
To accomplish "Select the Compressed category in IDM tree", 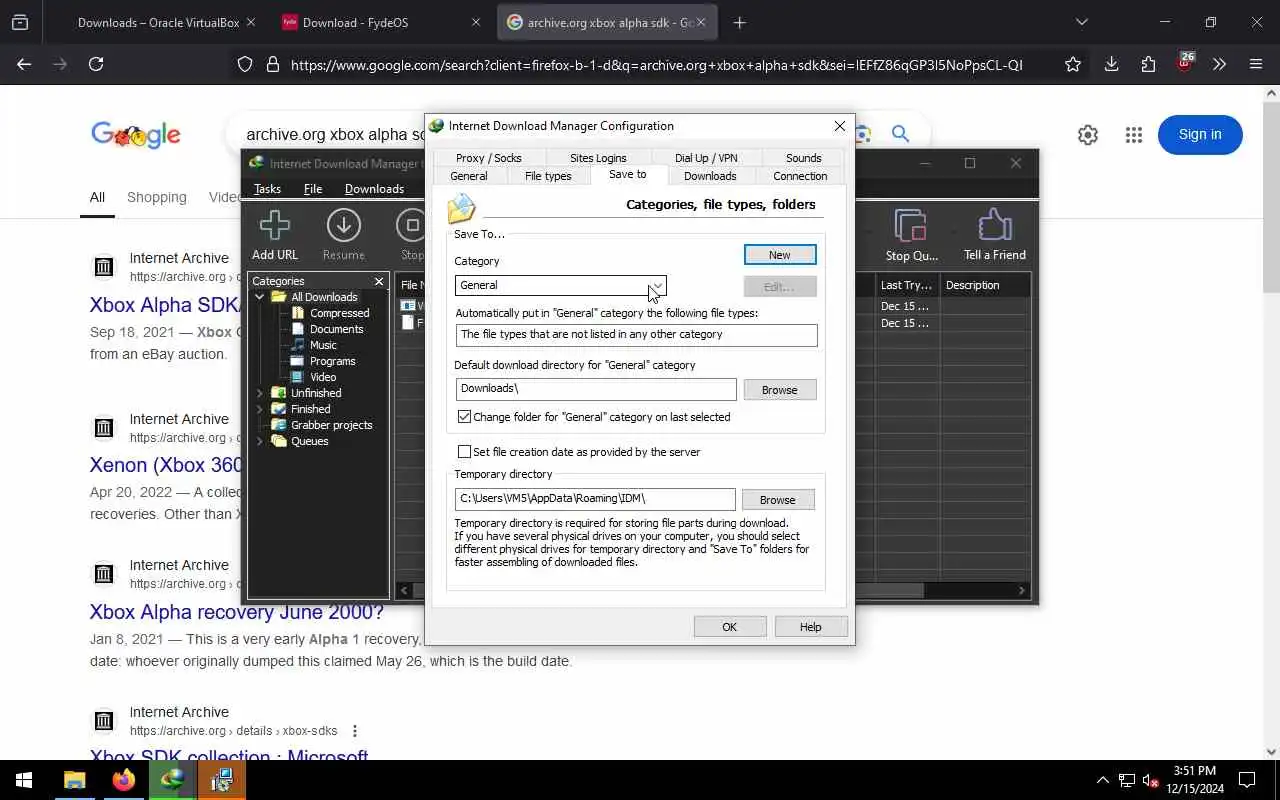I will [339, 313].
